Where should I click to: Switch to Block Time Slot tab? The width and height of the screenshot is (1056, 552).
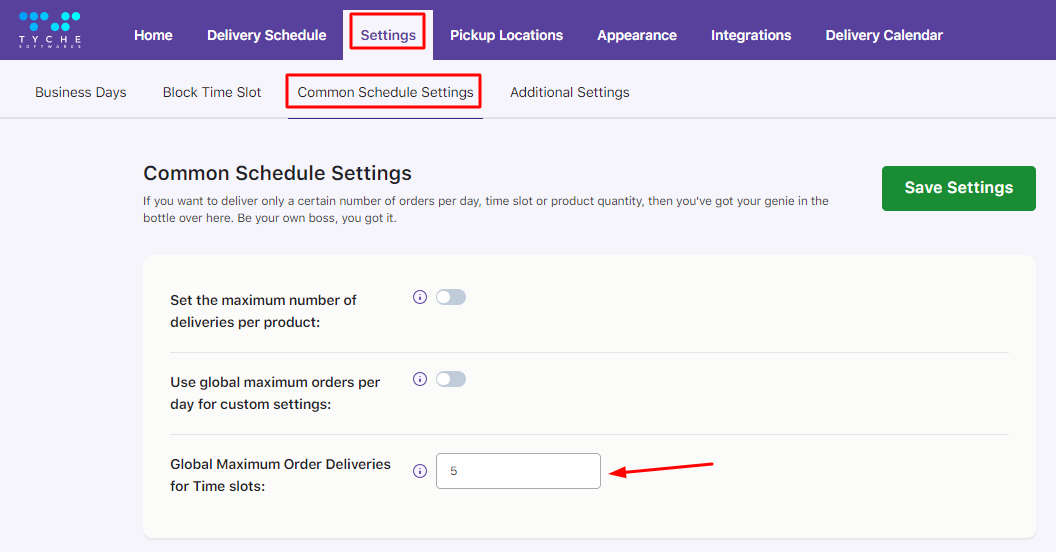tap(212, 92)
